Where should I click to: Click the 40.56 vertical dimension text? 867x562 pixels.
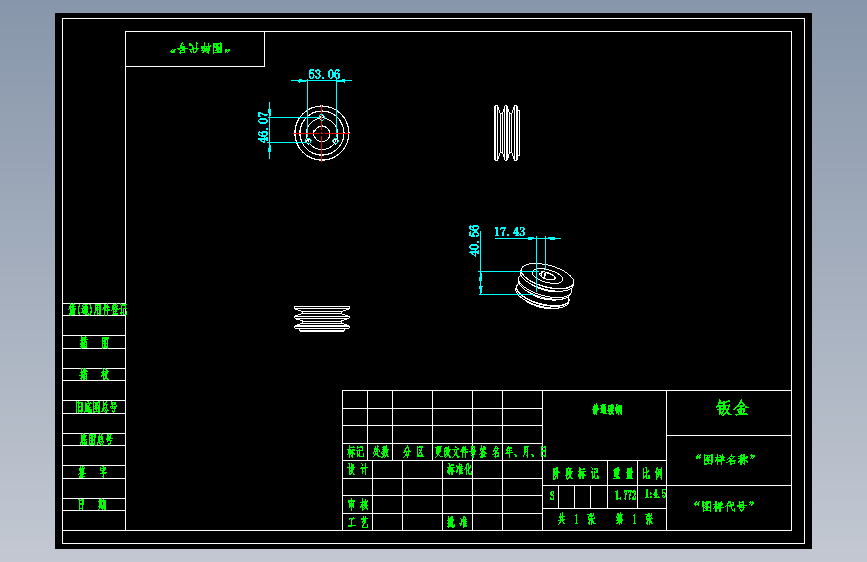click(x=474, y=241)
